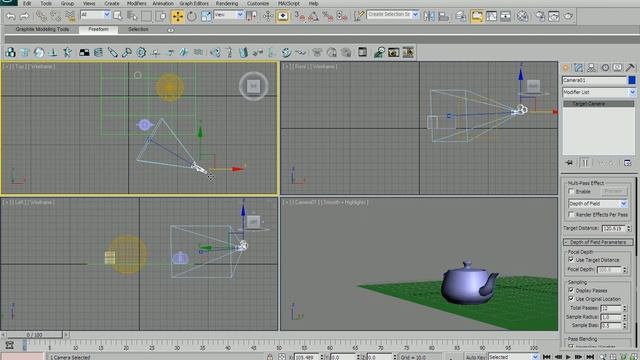
Task: Open the Edit menu
Action: pos(27,3)
